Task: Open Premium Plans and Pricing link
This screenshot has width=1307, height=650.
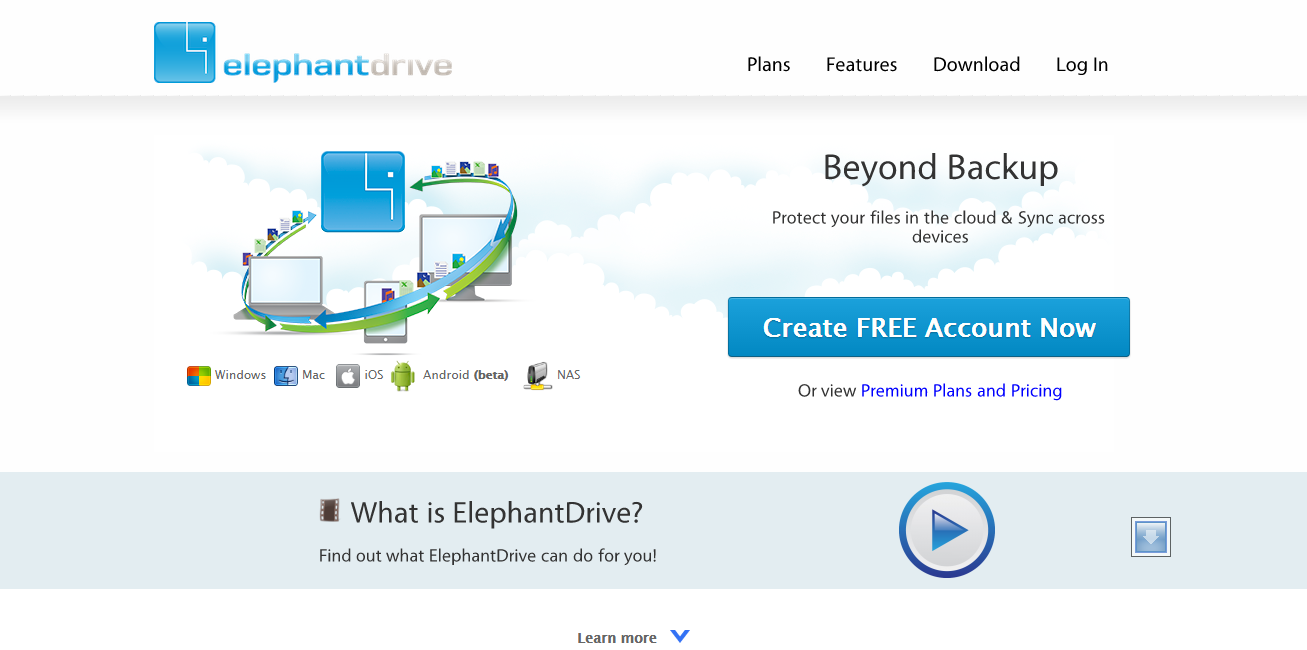Action: tap(961, 391)
